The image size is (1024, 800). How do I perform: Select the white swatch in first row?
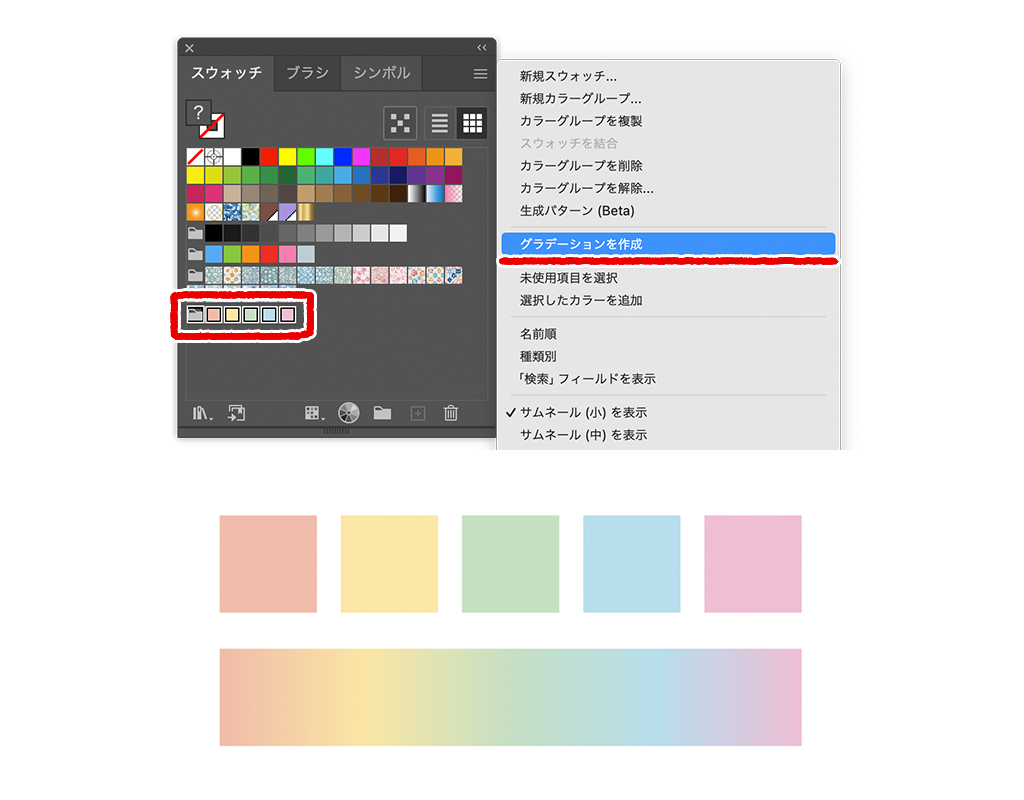pos(232,157)
